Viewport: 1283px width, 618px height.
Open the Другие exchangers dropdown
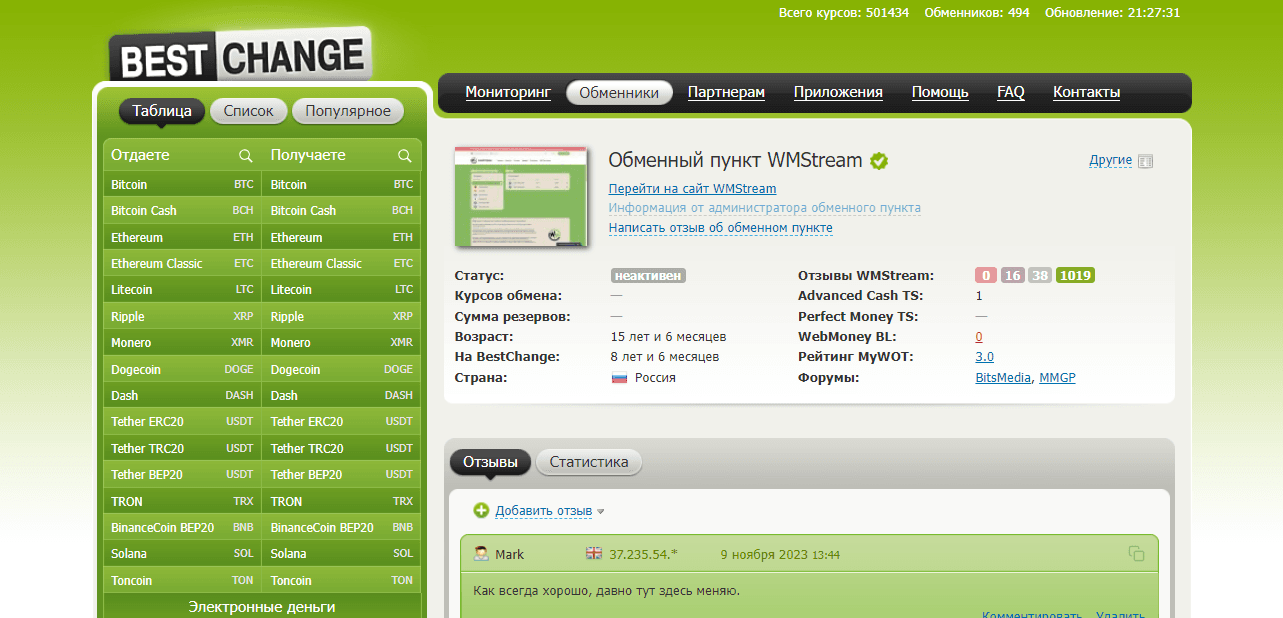(1110, 160)
